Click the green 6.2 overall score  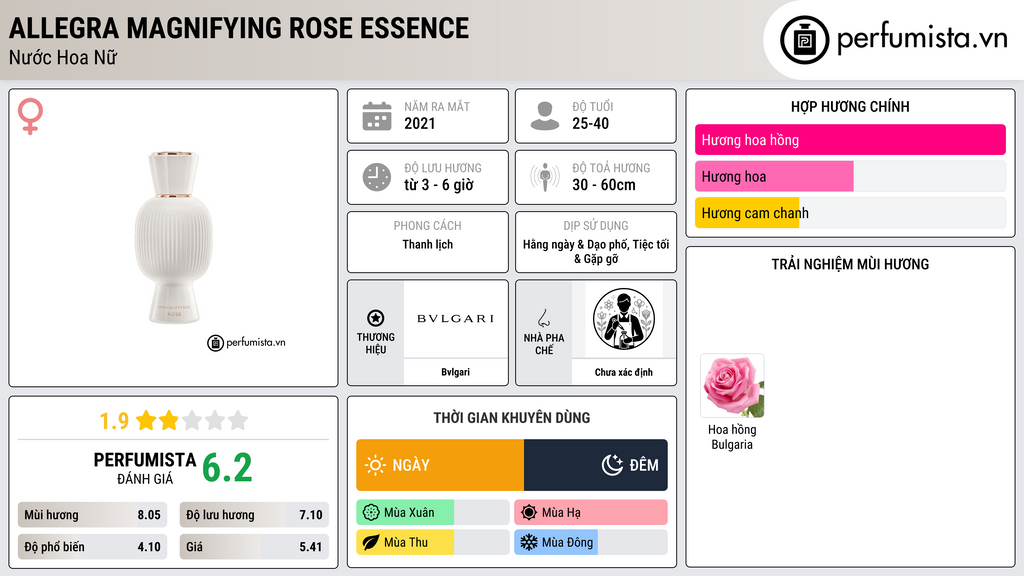pyautogui.click(x=227, y=468)
